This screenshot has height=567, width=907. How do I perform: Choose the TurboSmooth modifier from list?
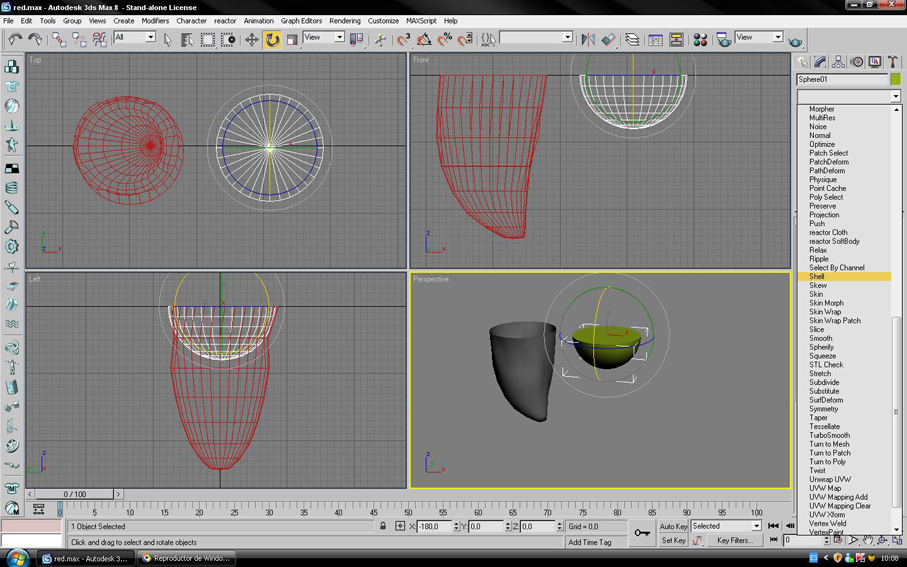pos(829,436)
